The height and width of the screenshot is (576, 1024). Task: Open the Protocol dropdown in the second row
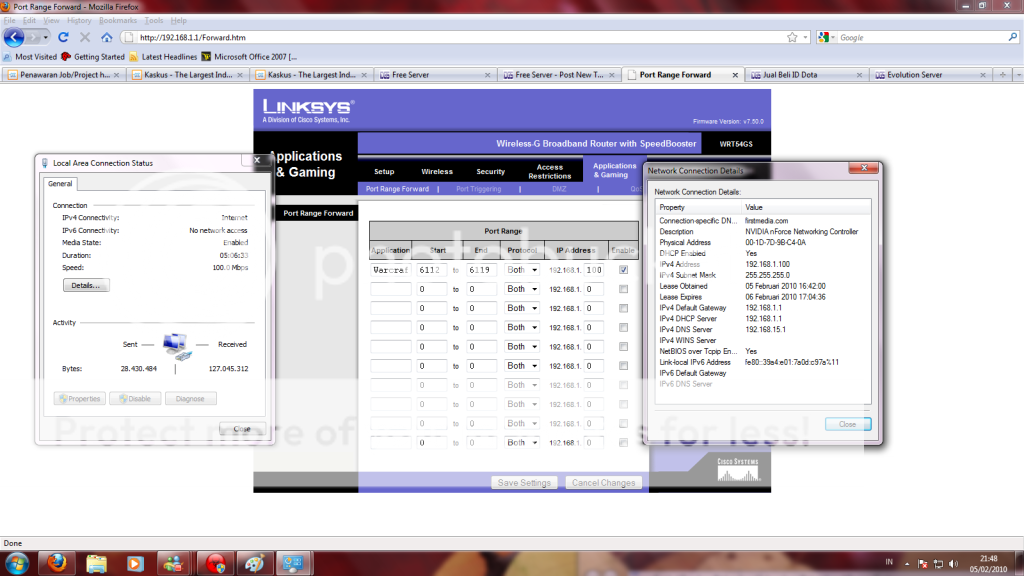pos(522,289)
